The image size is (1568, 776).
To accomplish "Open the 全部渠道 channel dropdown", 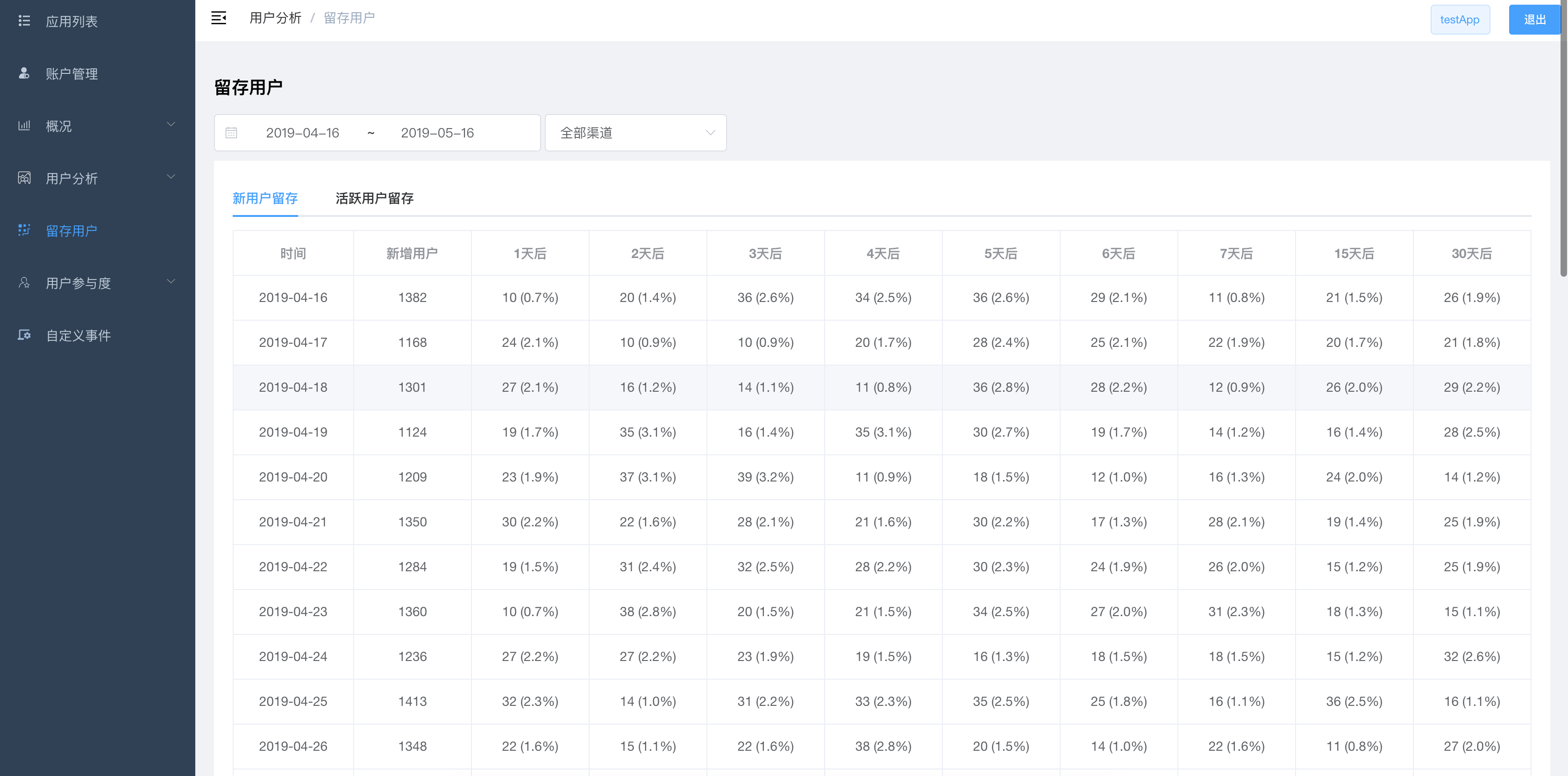I will tap(635, 133).
